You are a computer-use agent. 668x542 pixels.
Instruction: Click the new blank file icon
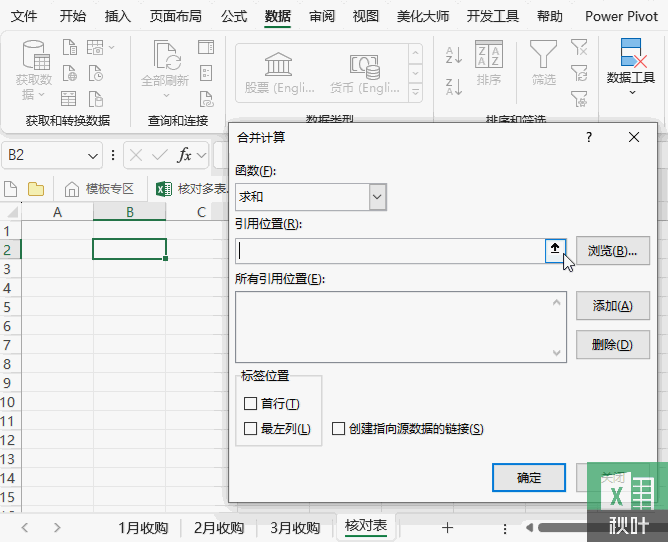(10, 189)
